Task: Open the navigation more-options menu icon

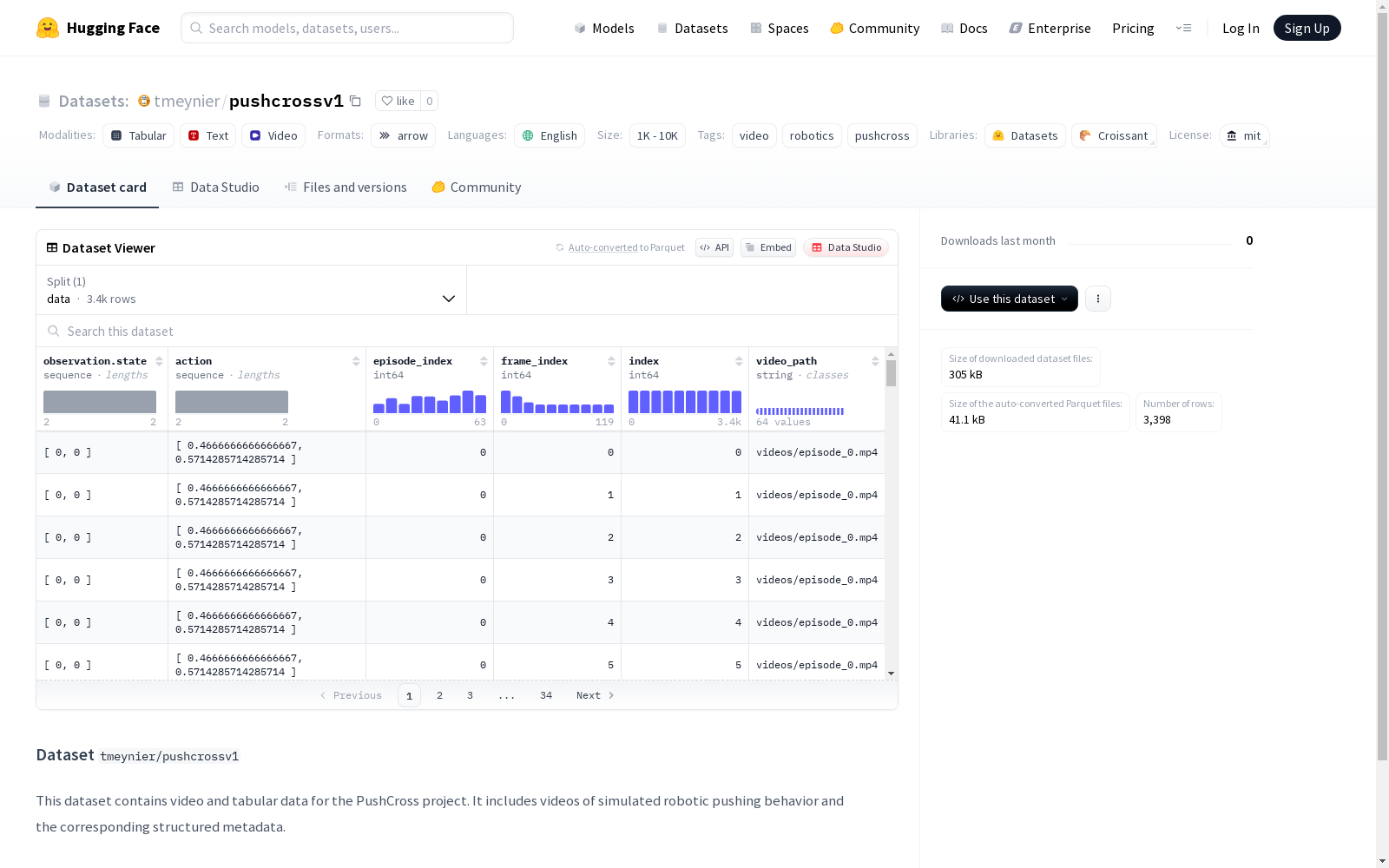Action: pos(1183,28)
